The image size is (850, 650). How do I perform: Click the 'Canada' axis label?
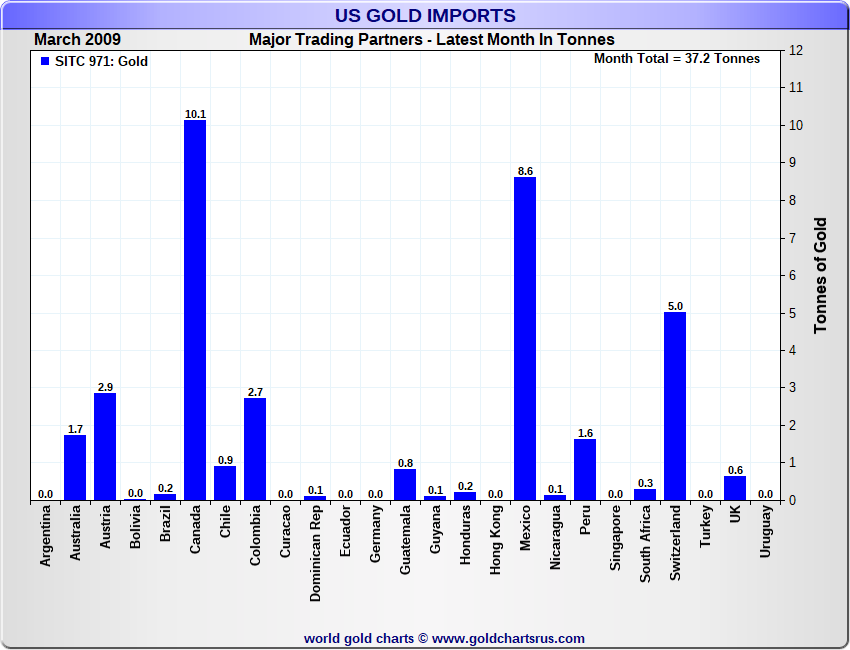195,529
